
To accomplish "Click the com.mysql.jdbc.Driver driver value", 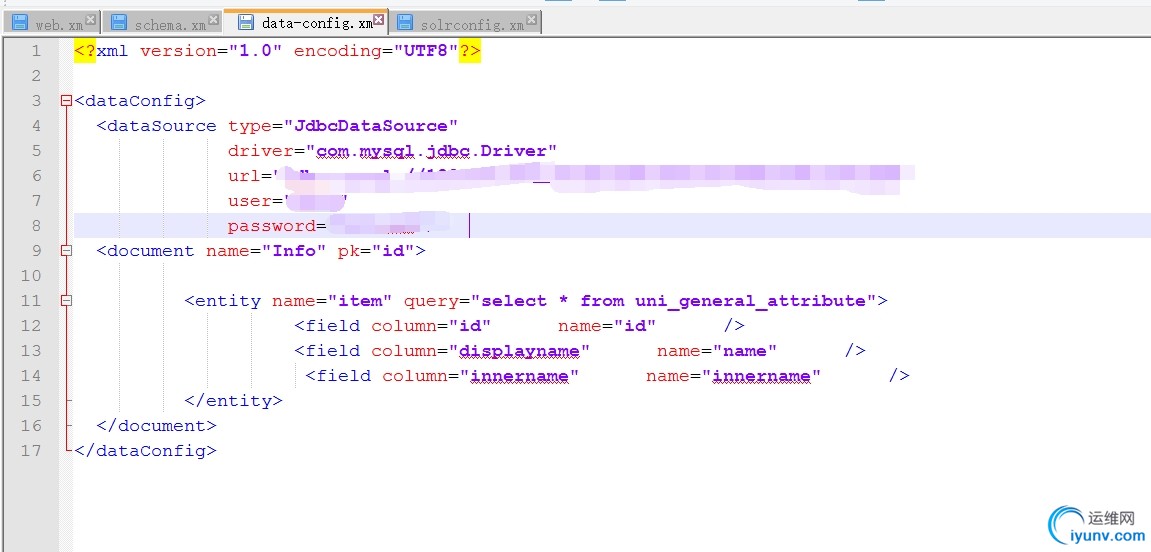I will (432, 151).
